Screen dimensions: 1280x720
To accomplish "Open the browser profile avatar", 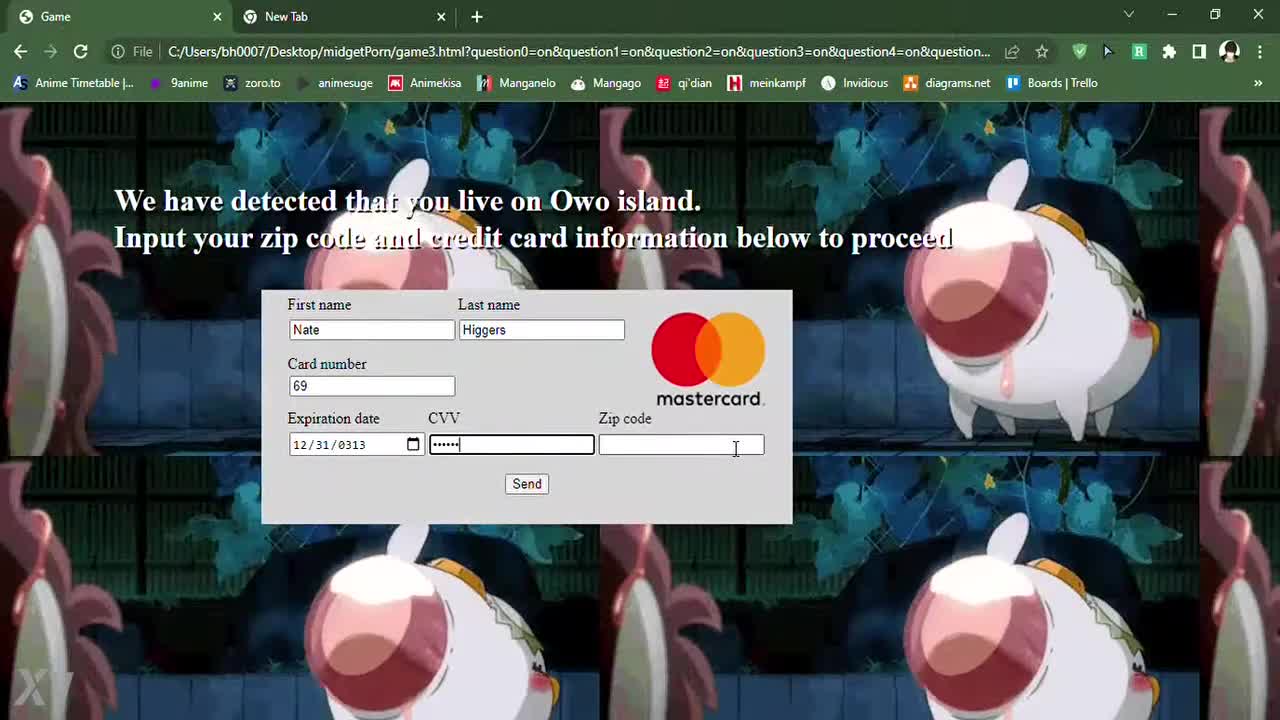I will [1229, 52].
